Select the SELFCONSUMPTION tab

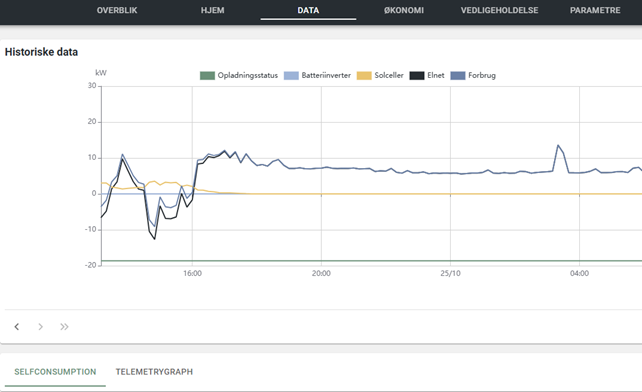tap(55, 372)
